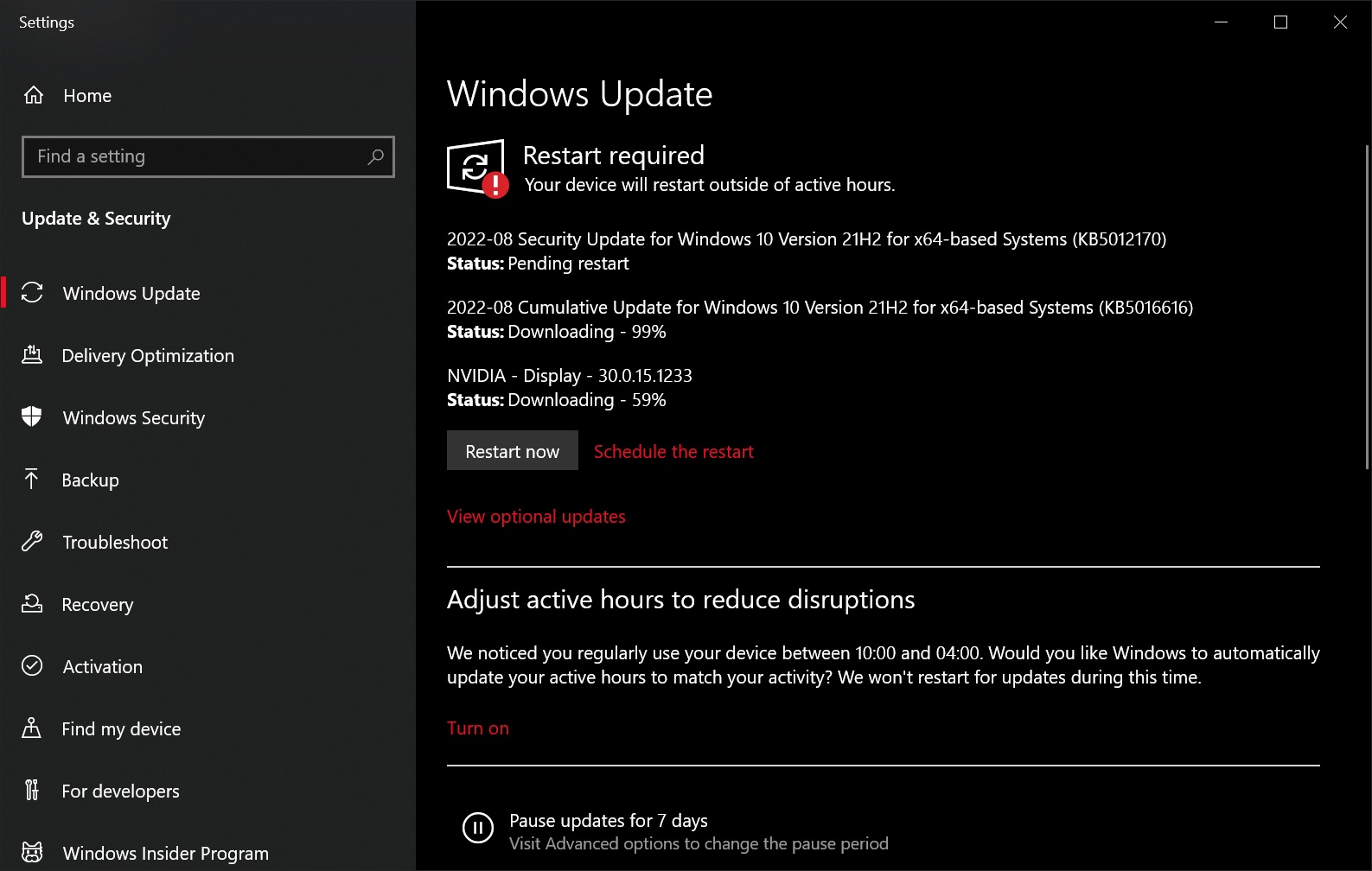The height and width of the screenshot is (871, 1372).
Task: Click the Windows Security shield icon
Action: tap(32, 417)
